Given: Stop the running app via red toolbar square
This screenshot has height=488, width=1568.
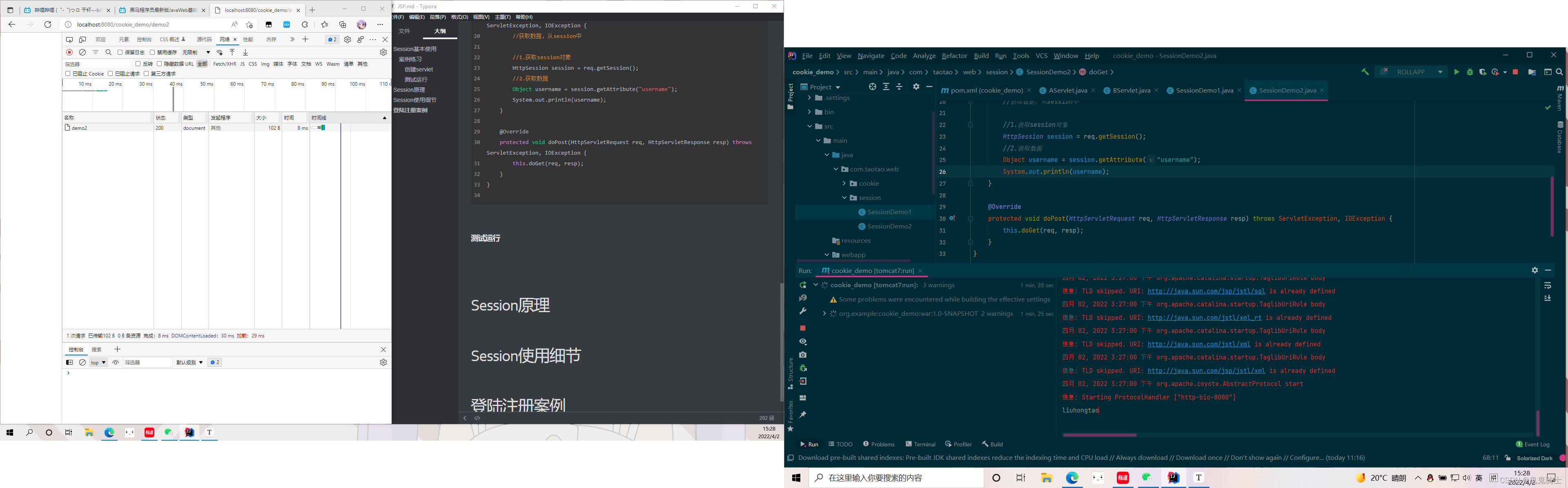Looking at the screenshot, I should tap(1516, 72).
